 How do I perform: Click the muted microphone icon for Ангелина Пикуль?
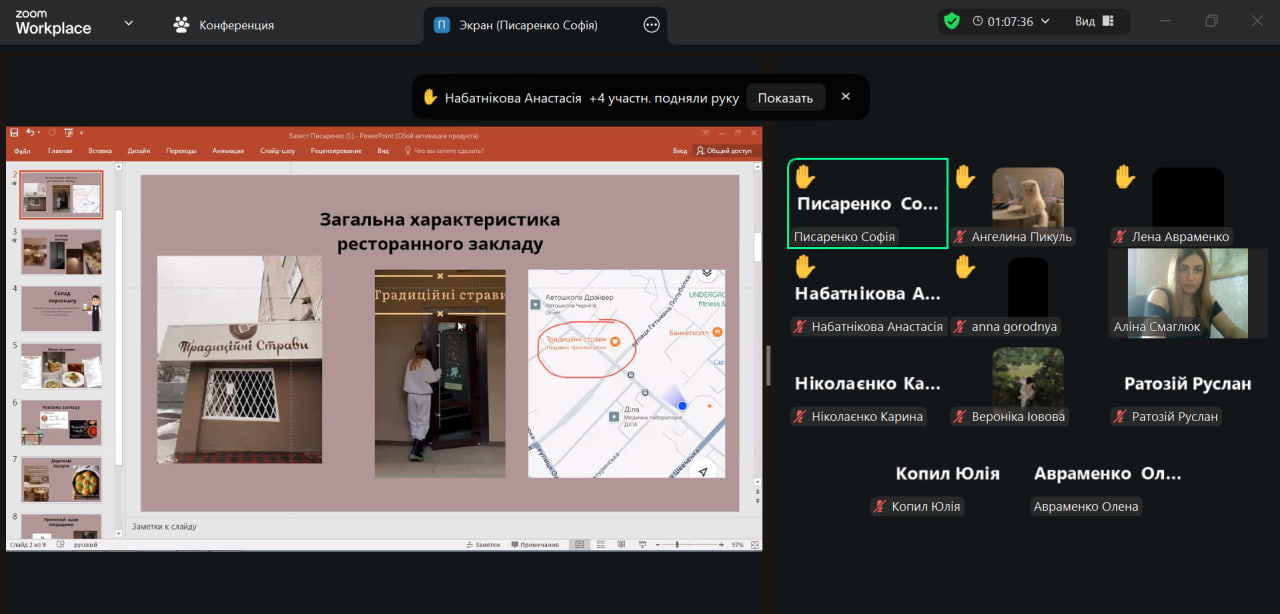pyautogui.click(x=961, y=237)
